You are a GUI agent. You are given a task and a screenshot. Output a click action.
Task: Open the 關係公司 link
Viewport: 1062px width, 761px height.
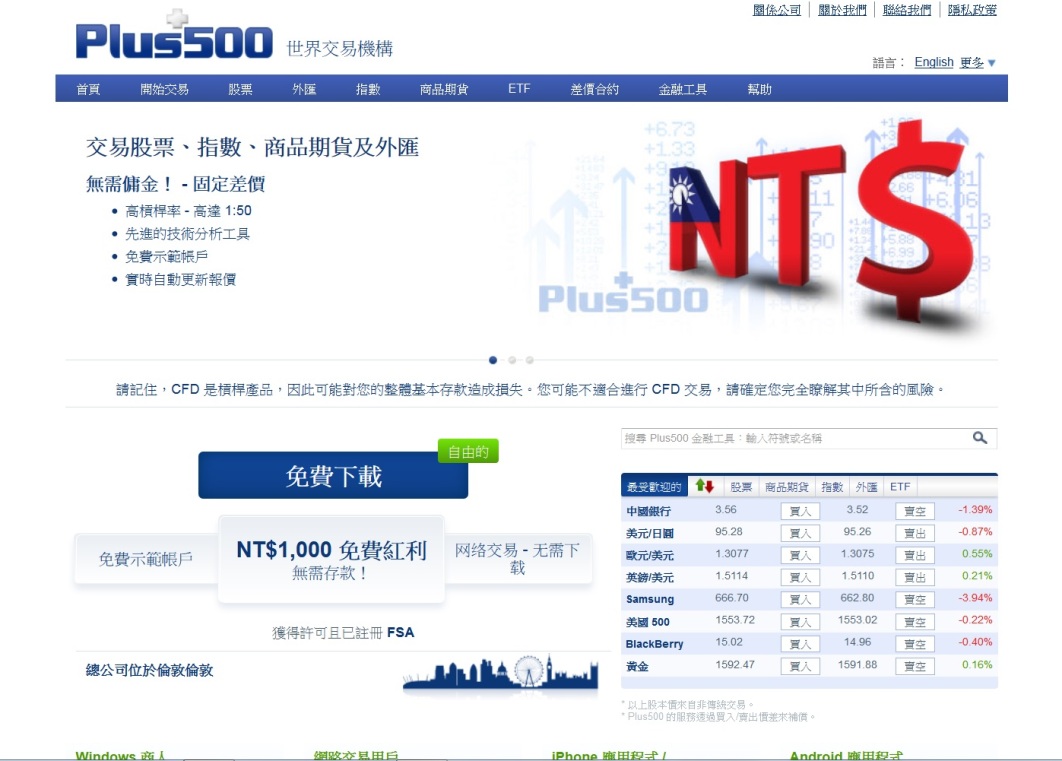[x=777, y=10]
